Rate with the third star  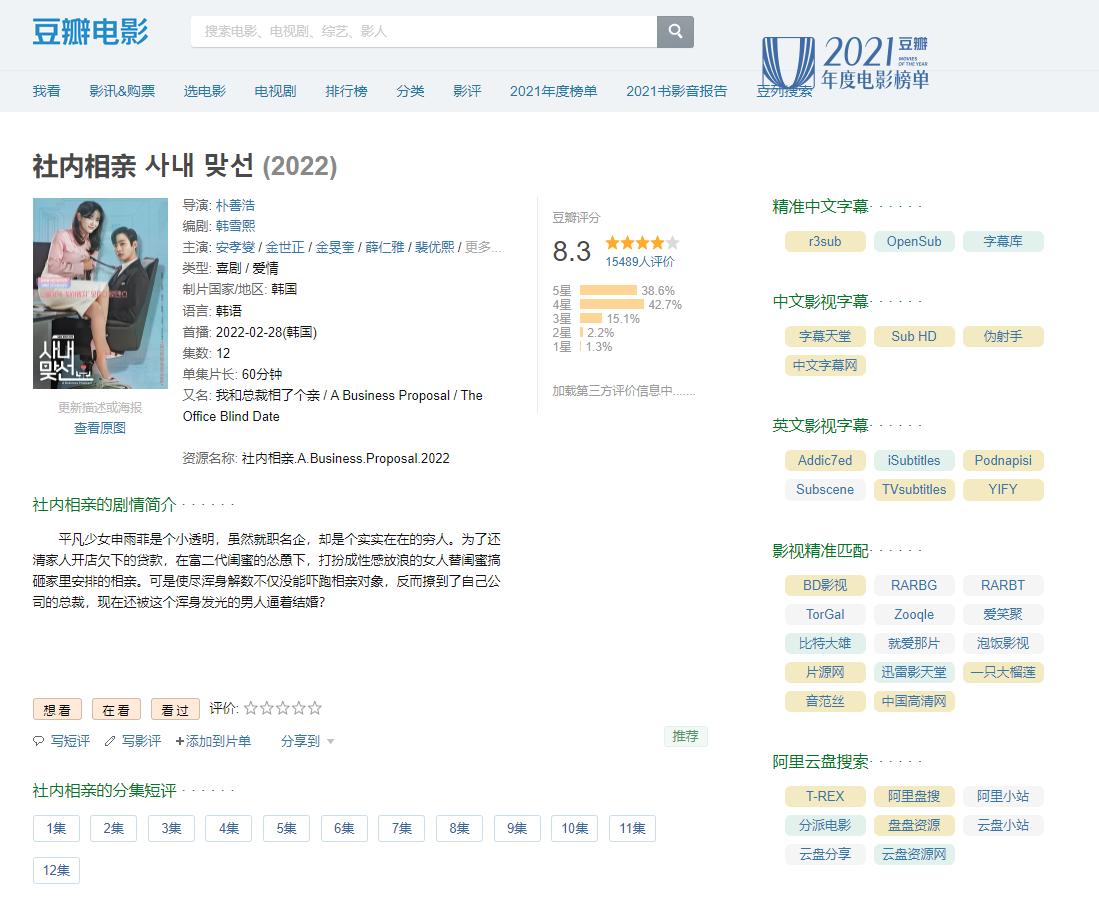(282, 708)
